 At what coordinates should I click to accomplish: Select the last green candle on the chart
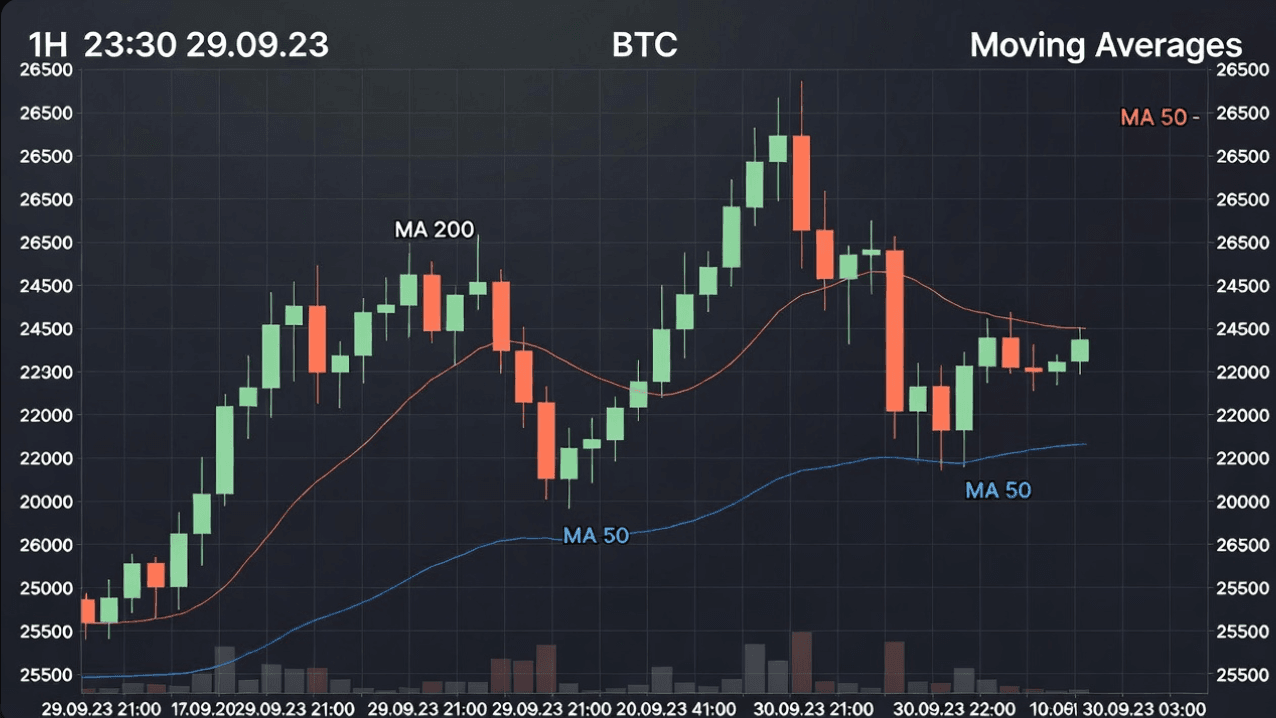click(x=1080, y=350)
